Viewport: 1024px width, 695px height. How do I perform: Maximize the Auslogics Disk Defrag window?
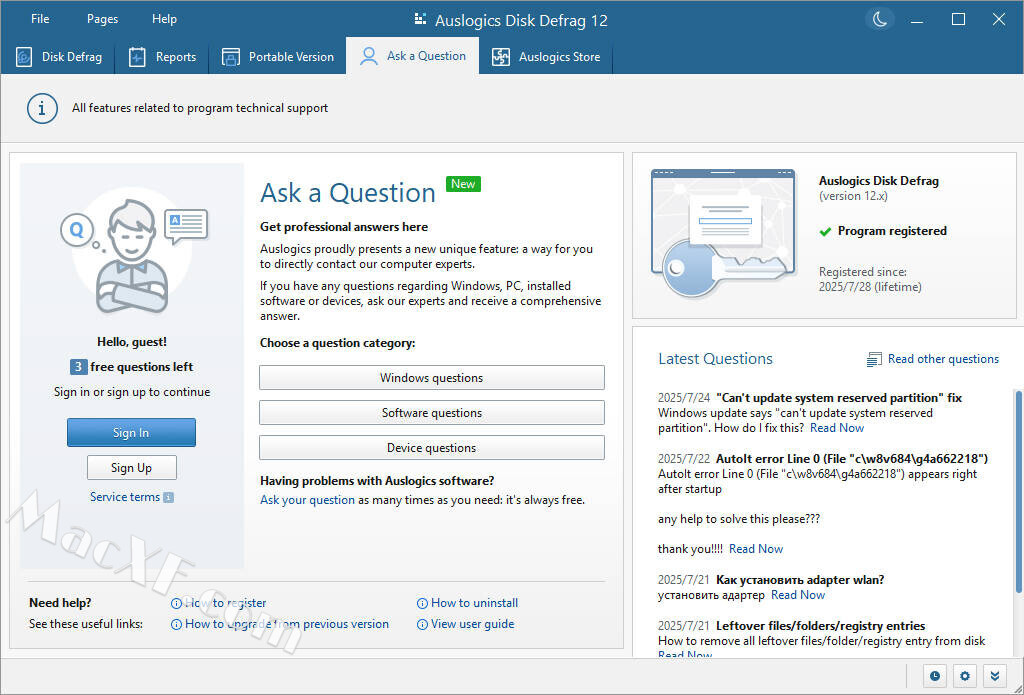[x=959, y=20]
